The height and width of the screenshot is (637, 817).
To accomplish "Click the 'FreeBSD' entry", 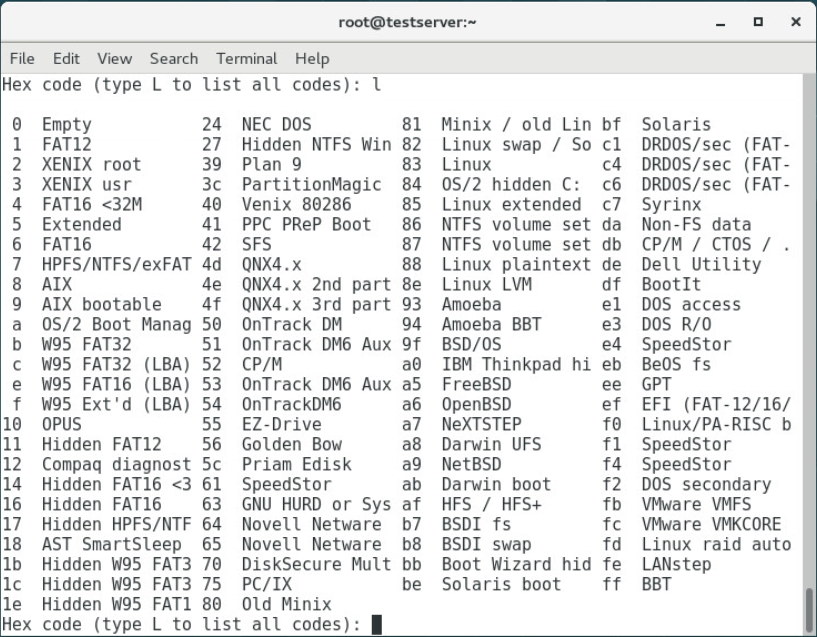I will tap(477, 384).
